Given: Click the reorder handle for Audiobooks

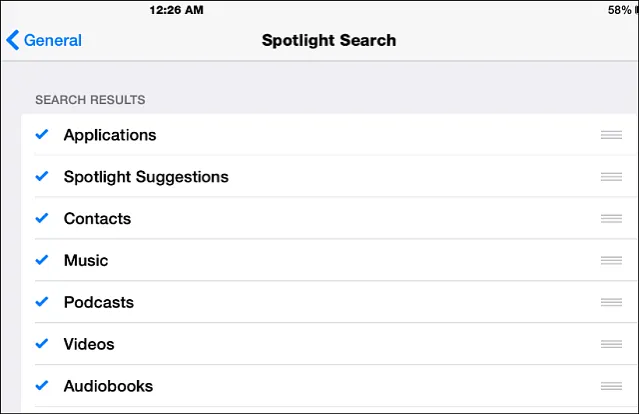Looking at the screenshot, I should (x=611, y=386).
